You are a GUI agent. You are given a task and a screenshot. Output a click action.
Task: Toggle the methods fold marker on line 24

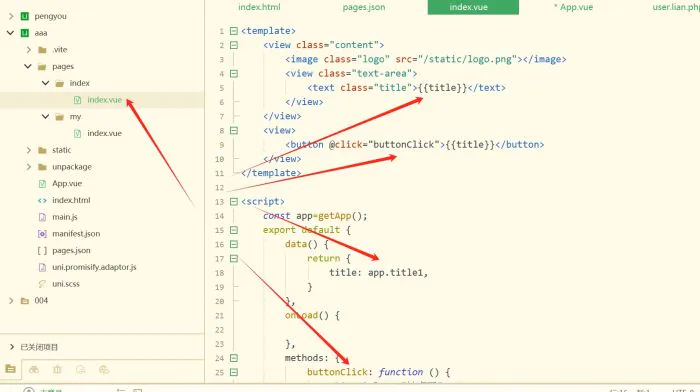(233, 358)
